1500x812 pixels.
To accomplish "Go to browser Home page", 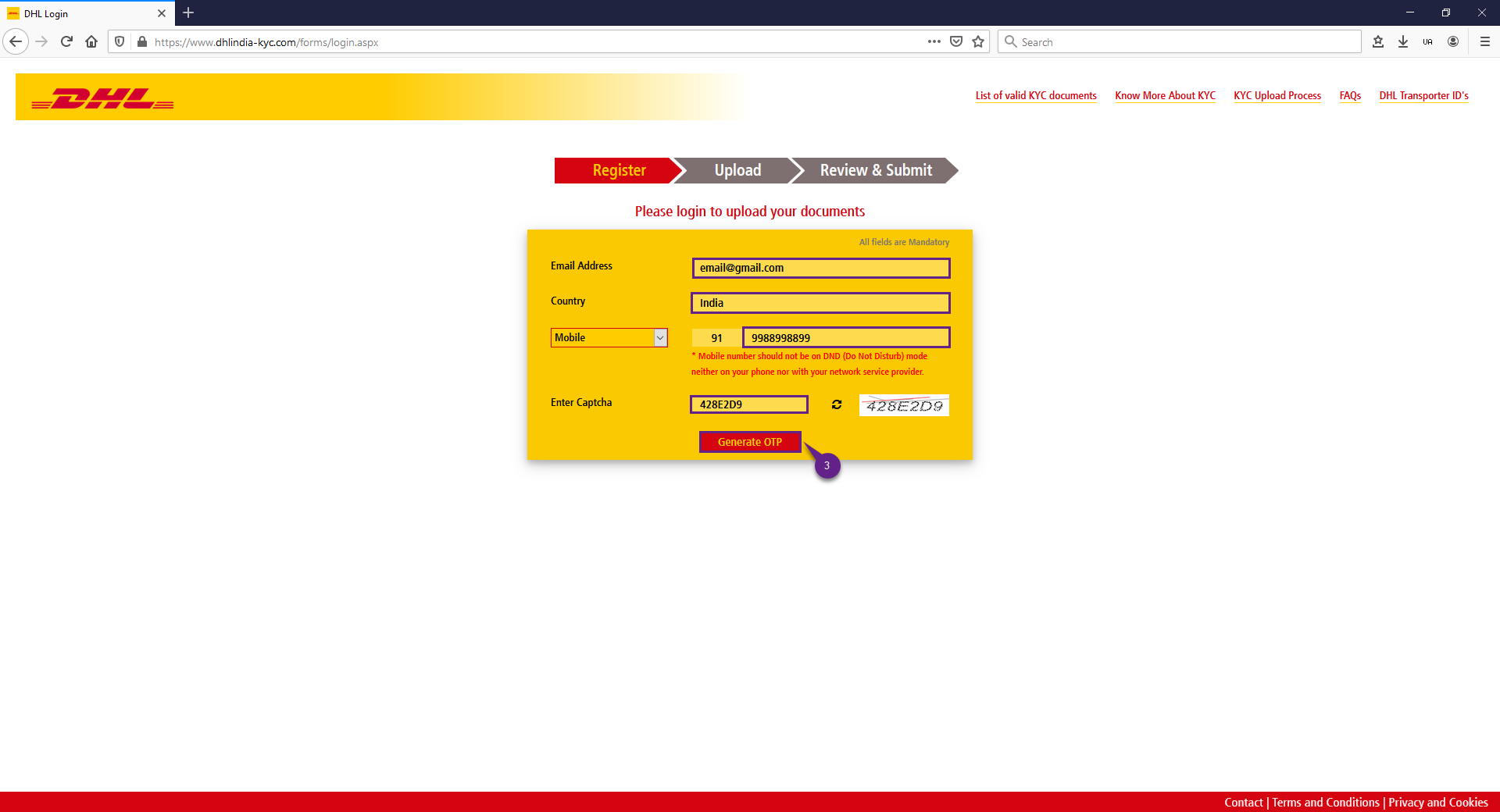I will [91, 41].
